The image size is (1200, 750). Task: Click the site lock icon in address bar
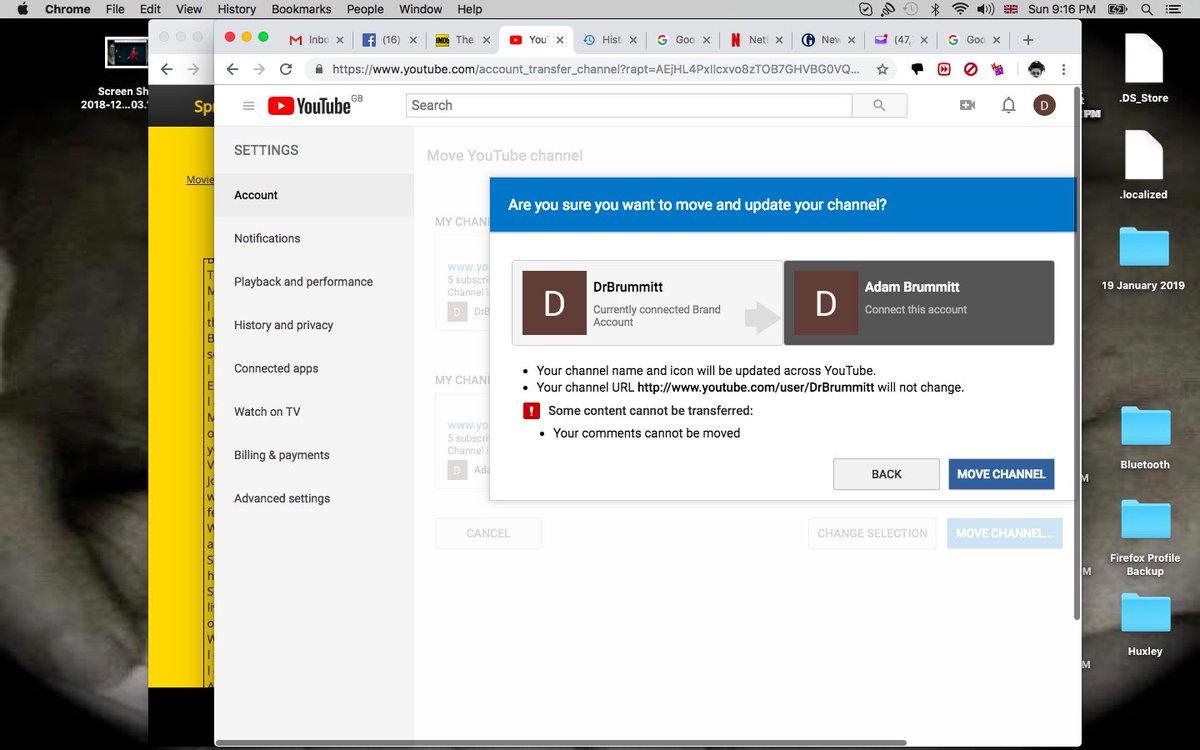[x=319, y=70]
